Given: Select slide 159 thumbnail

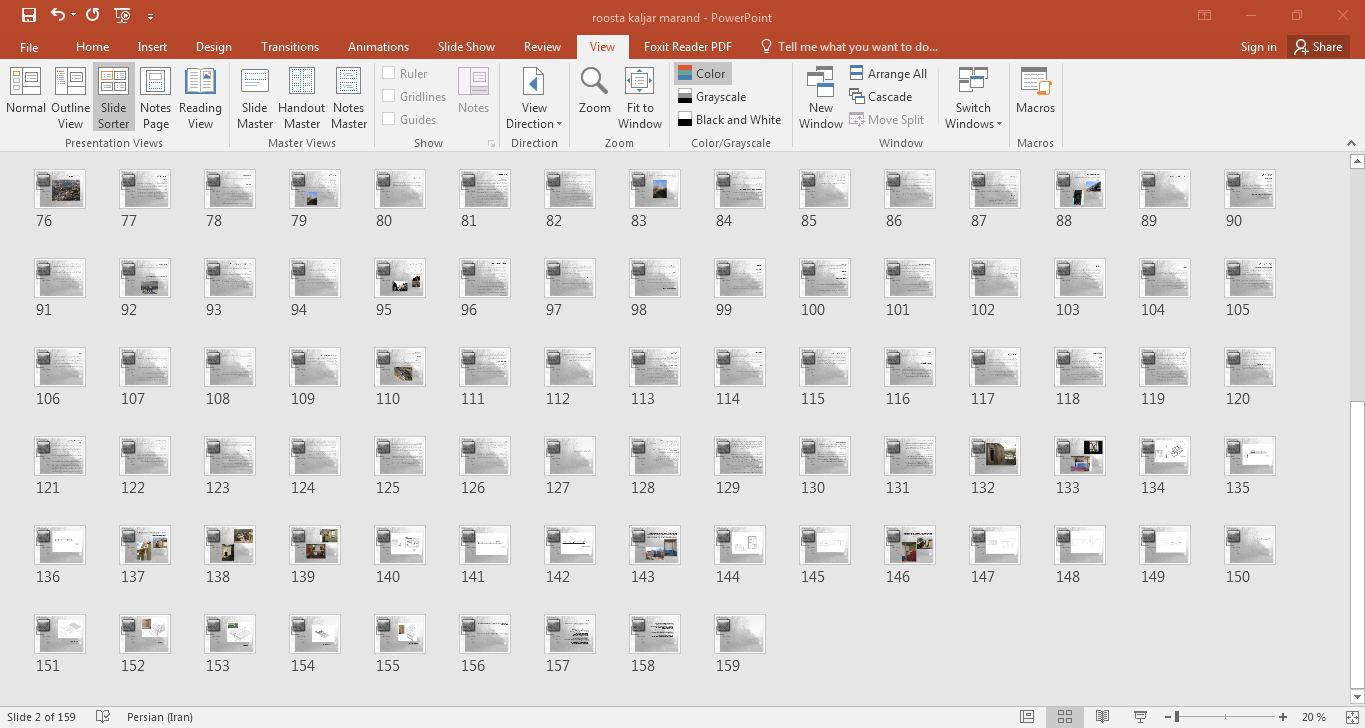Looking at the screenshot, I should [x=739, y=633].
